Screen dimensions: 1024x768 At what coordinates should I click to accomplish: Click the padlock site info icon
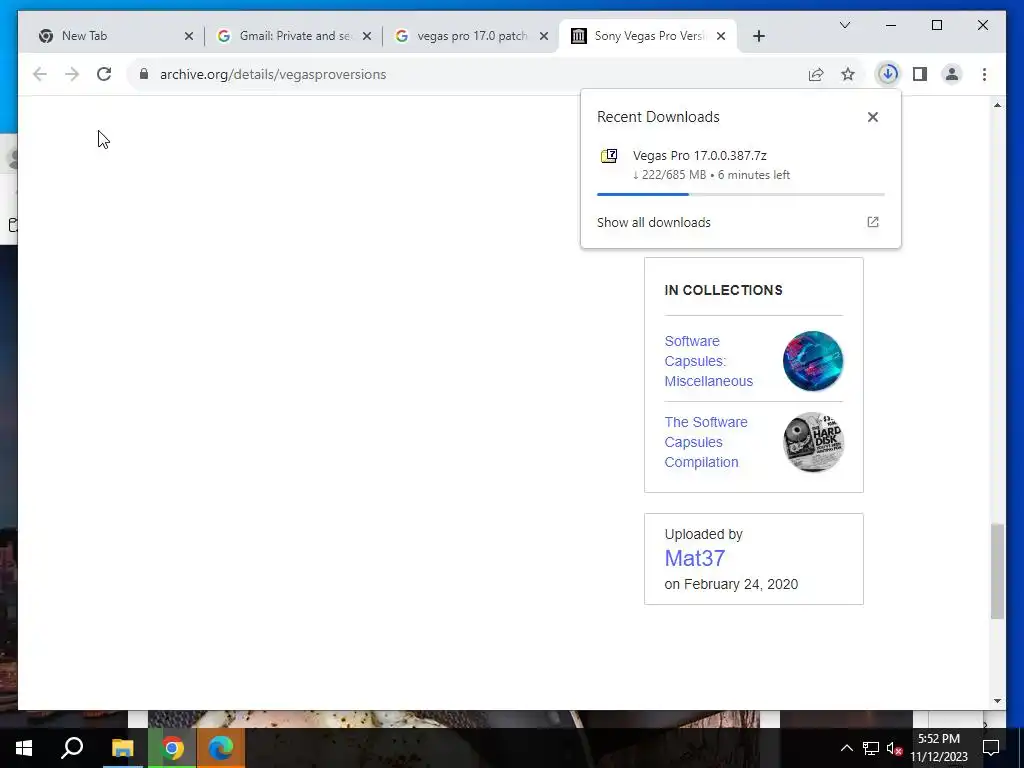point(144,74)
